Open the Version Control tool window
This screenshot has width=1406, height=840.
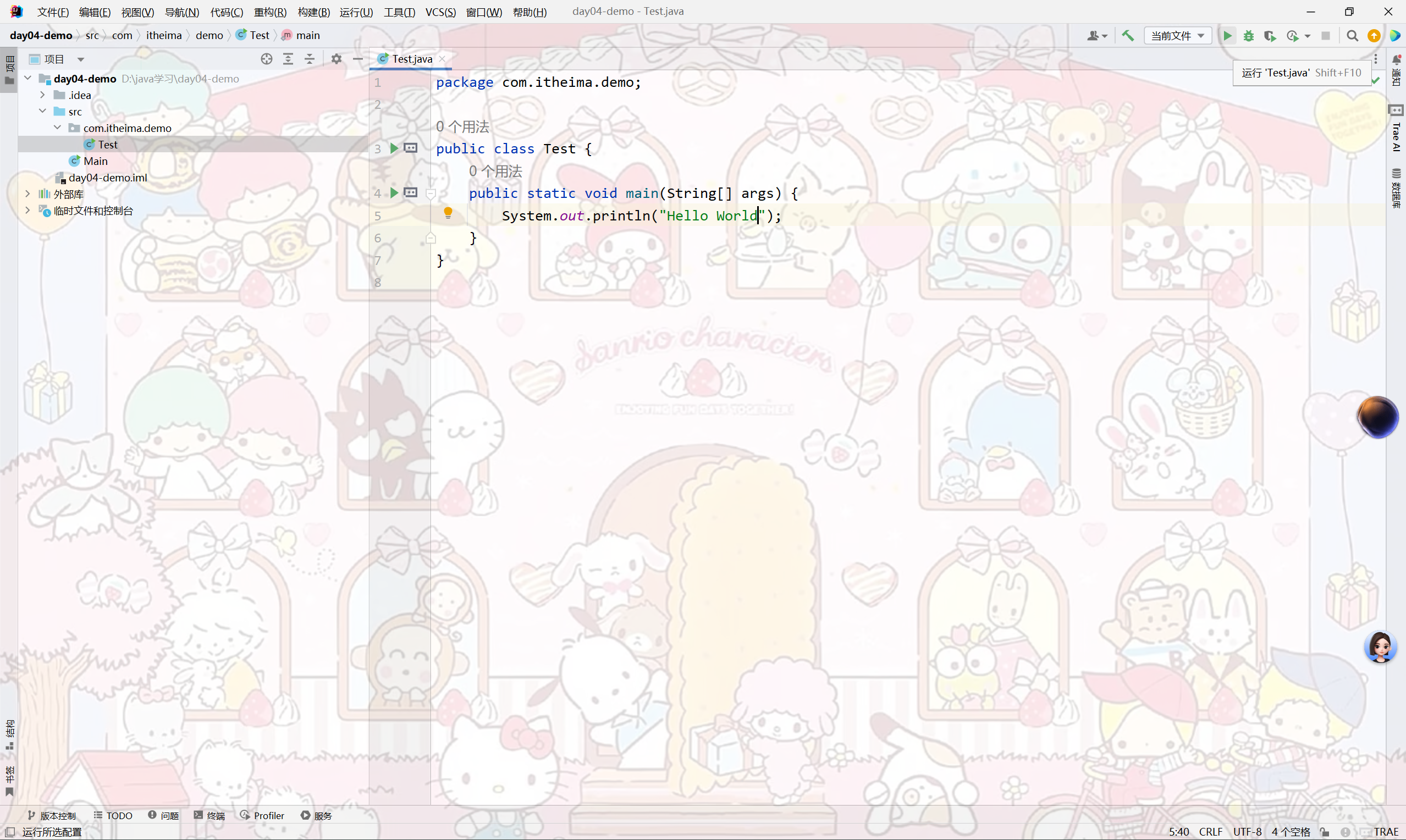pyautogui.click(x=52, y=816)
